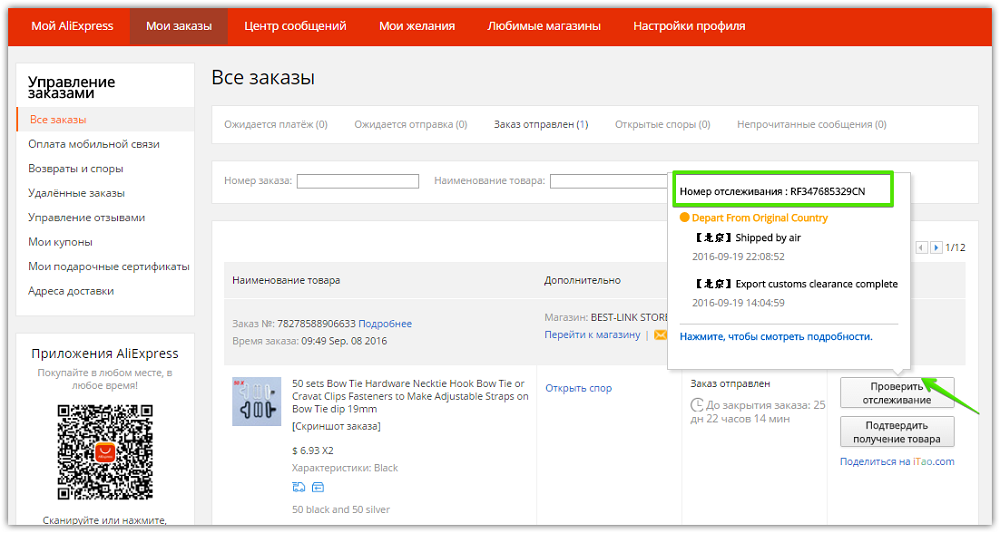Click Приложения AliExpress heading
Screen dimensions: 1000x533
point(105,353)
